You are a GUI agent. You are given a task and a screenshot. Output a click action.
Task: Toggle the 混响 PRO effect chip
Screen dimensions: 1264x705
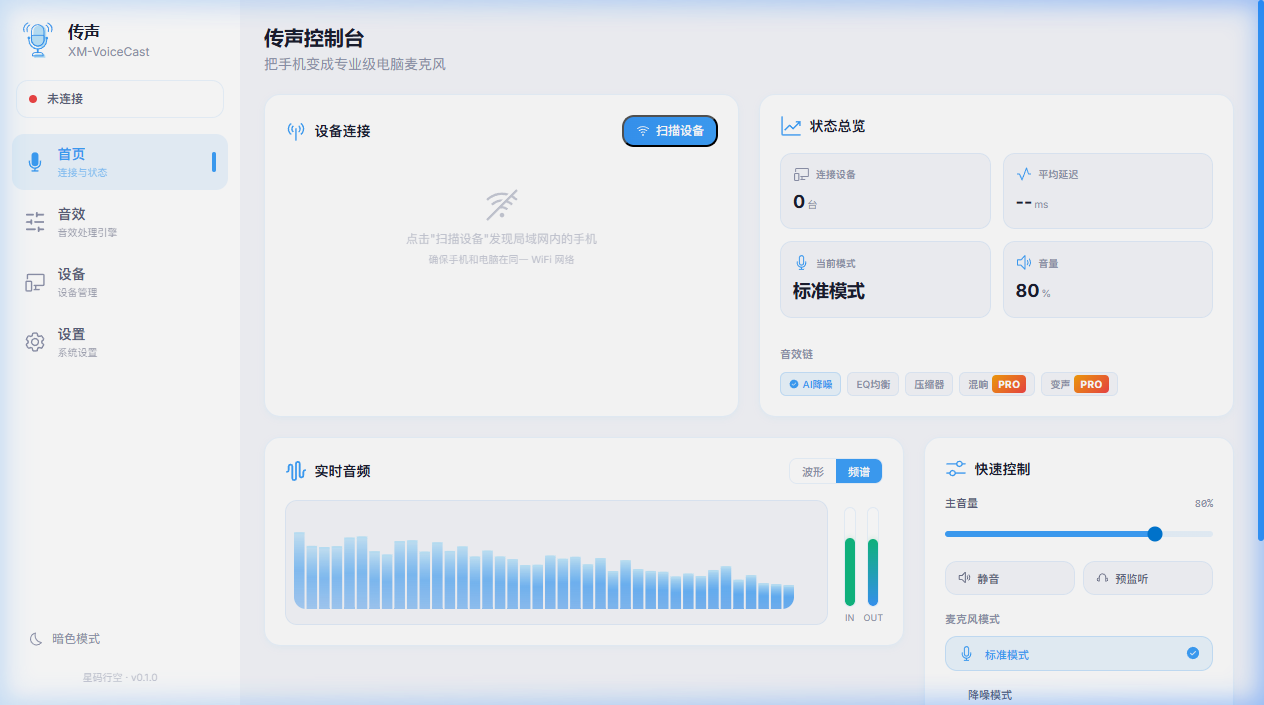996,384
